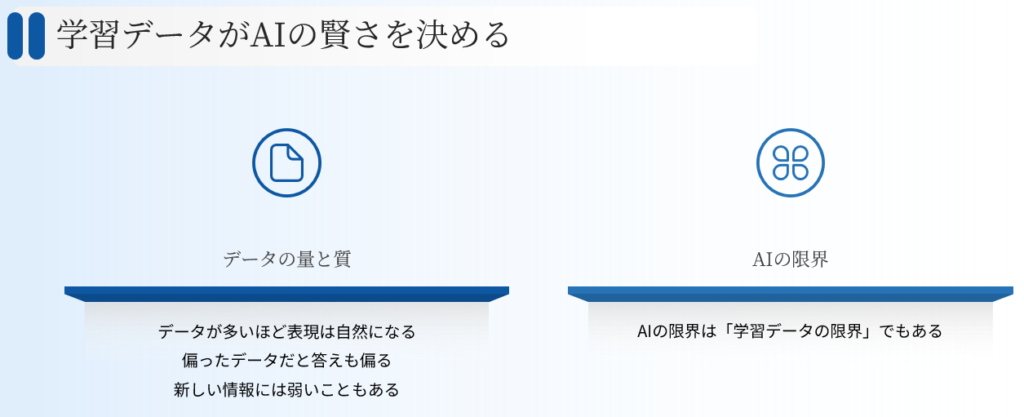Click the heading データの量と質

tap(287, 259)
